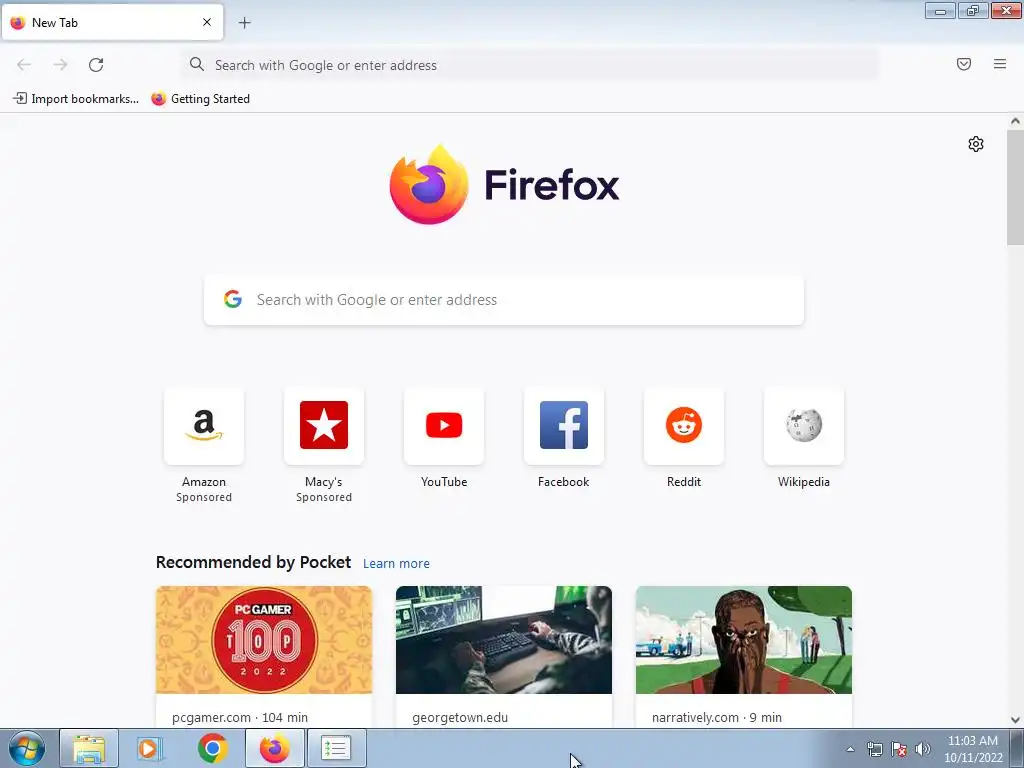Open the Firefox application menu
Viewport: 1024px width, 768px height.
click(x=1000, y=64)
